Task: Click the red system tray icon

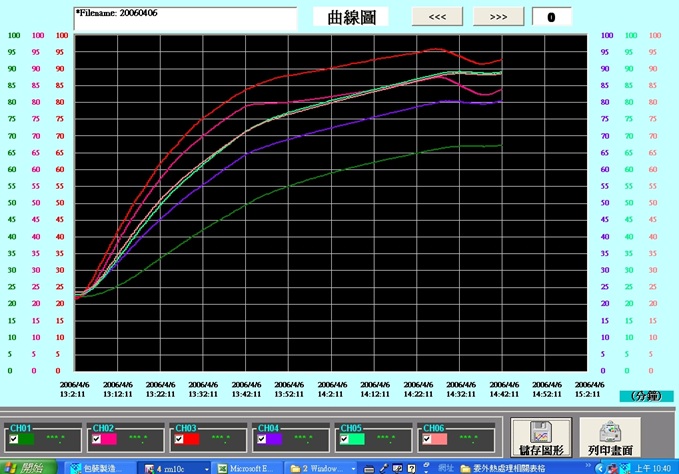Action: [612, 468]
